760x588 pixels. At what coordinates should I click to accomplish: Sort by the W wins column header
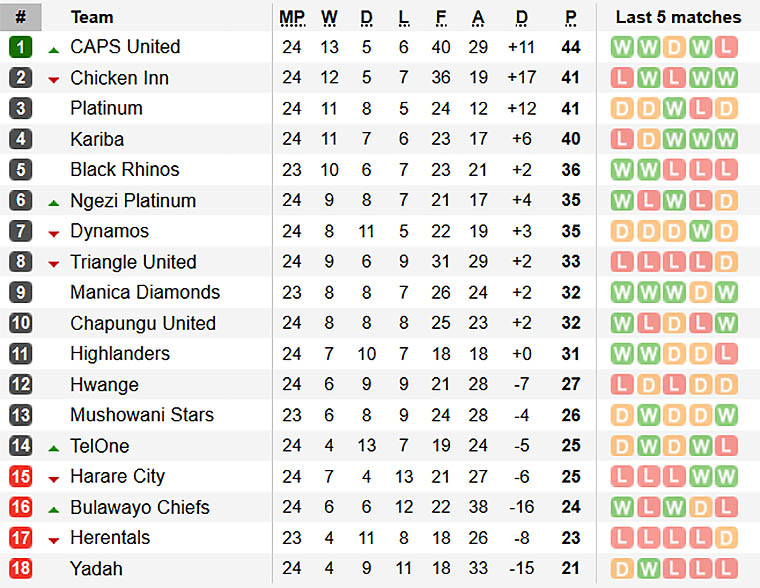tap(329, 18)
